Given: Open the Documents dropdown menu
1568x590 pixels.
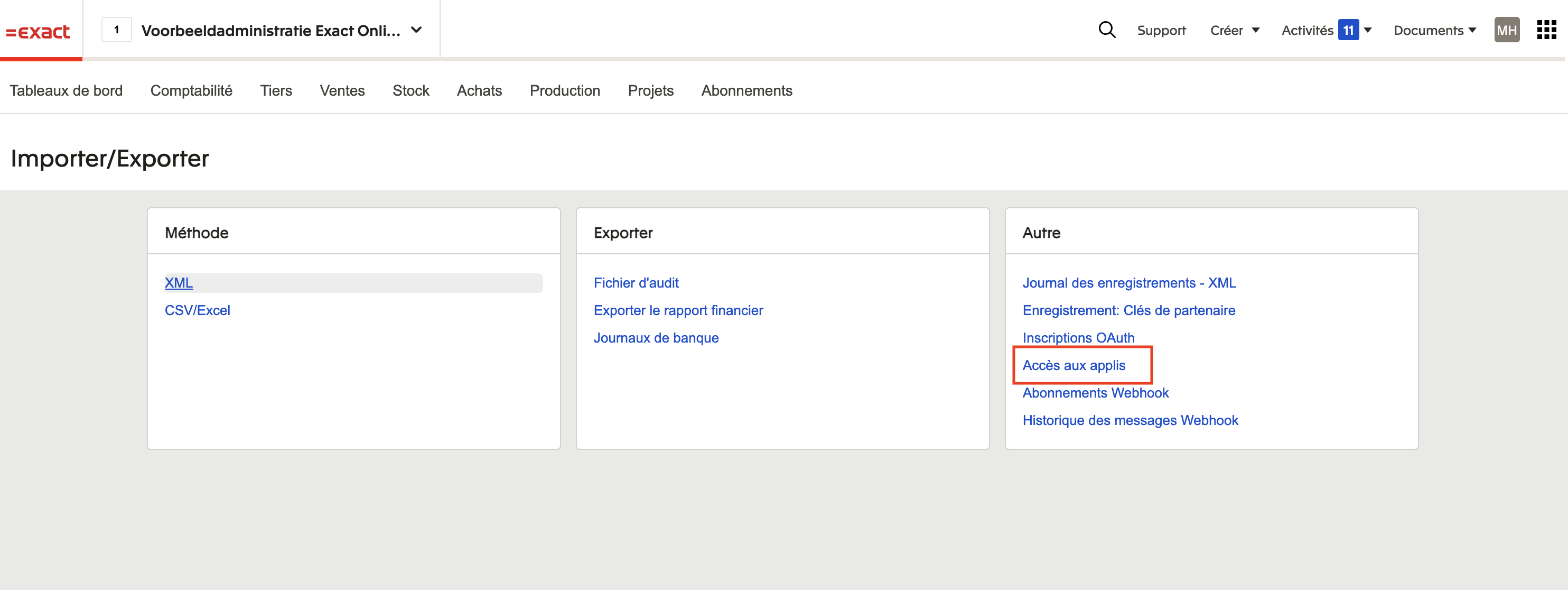Looking at the screenshot, I should 1434,31.
